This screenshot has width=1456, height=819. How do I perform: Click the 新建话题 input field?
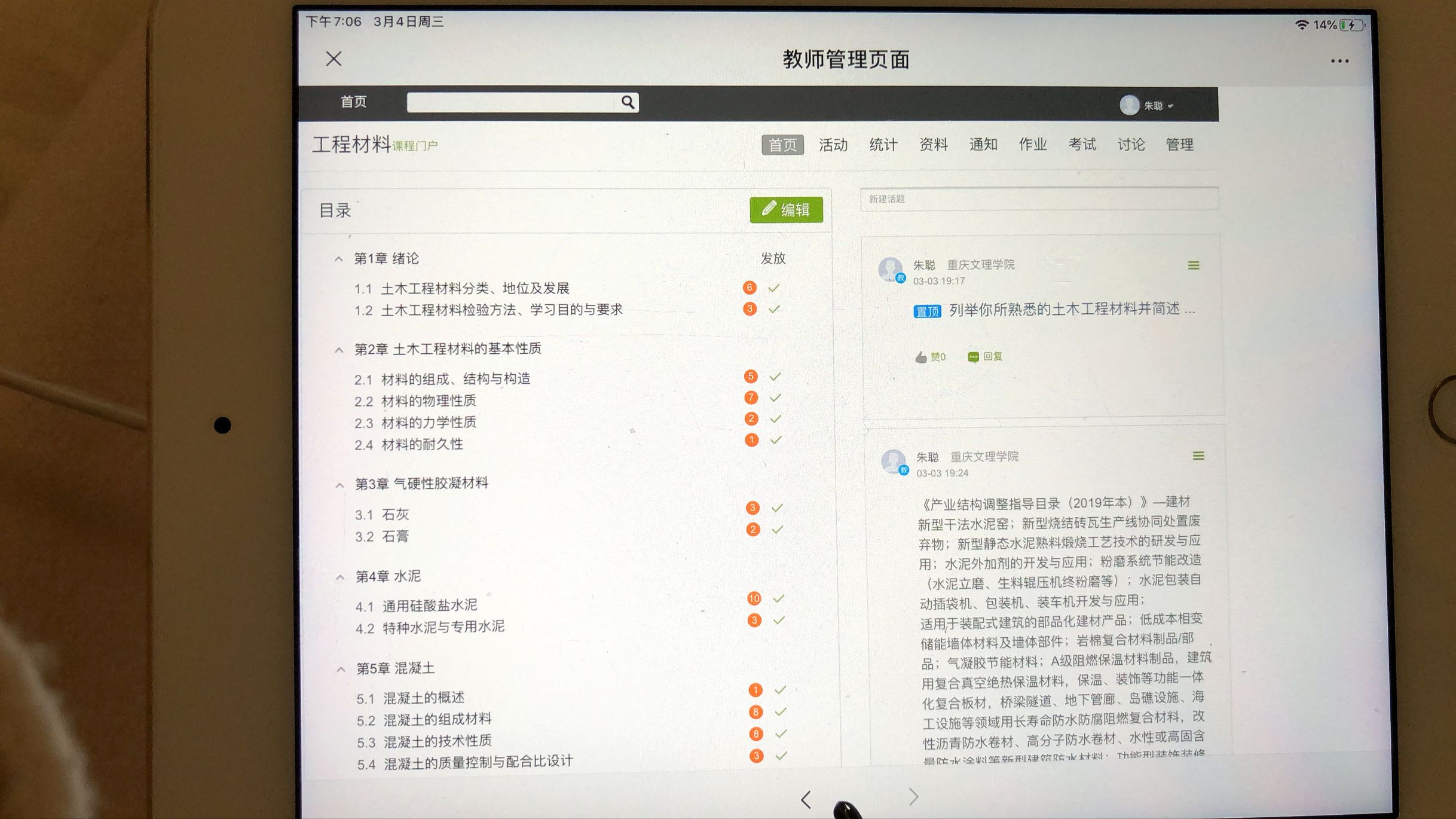1039,198
